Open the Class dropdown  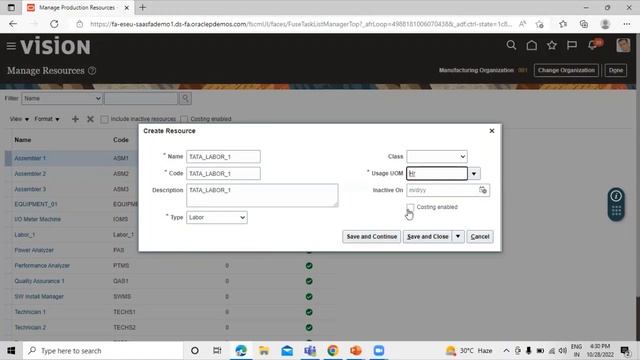pyautogui.click(x=437, y=157)
